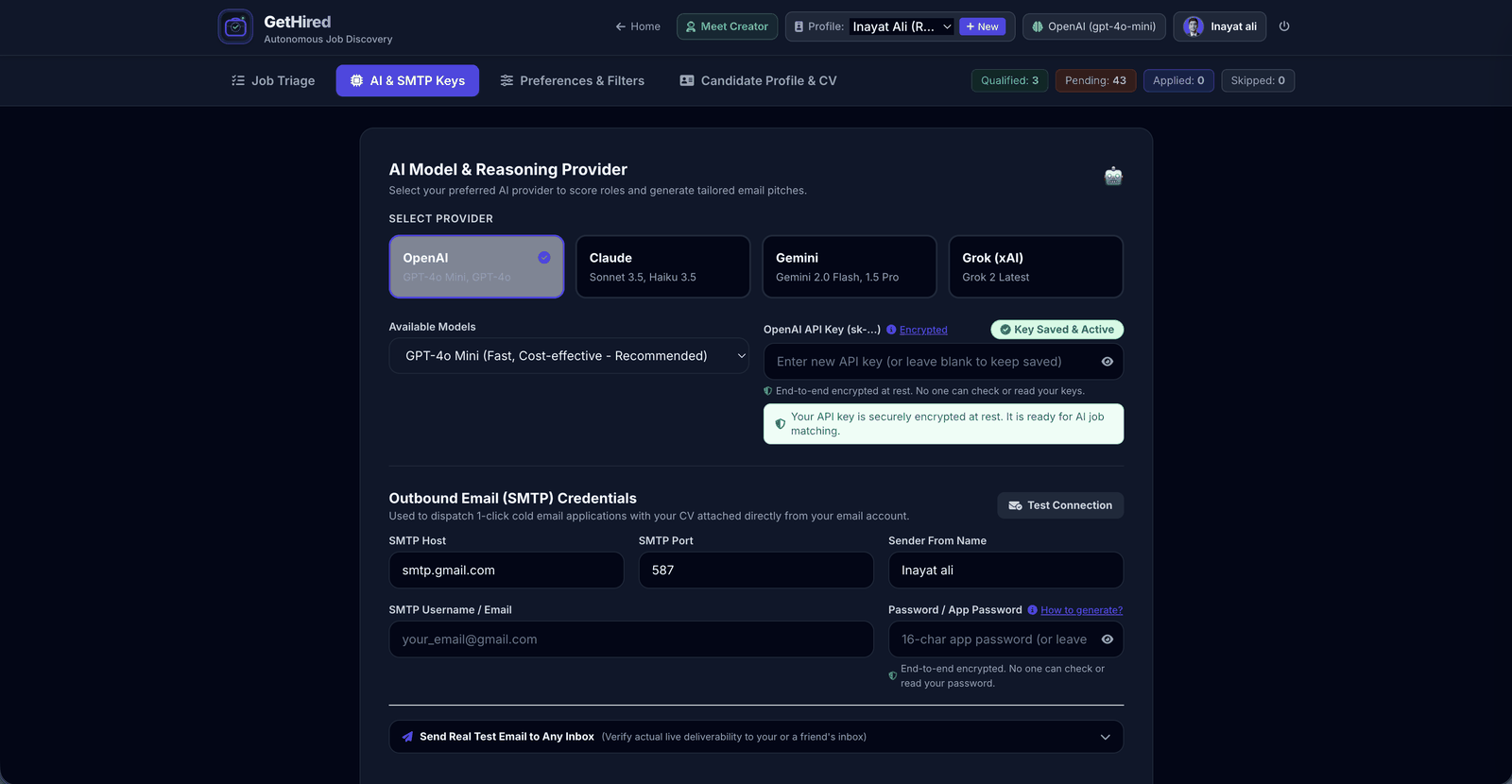The image size is (1512, 784).
Task: Open the How to generate link
Action: [1081, 610]
